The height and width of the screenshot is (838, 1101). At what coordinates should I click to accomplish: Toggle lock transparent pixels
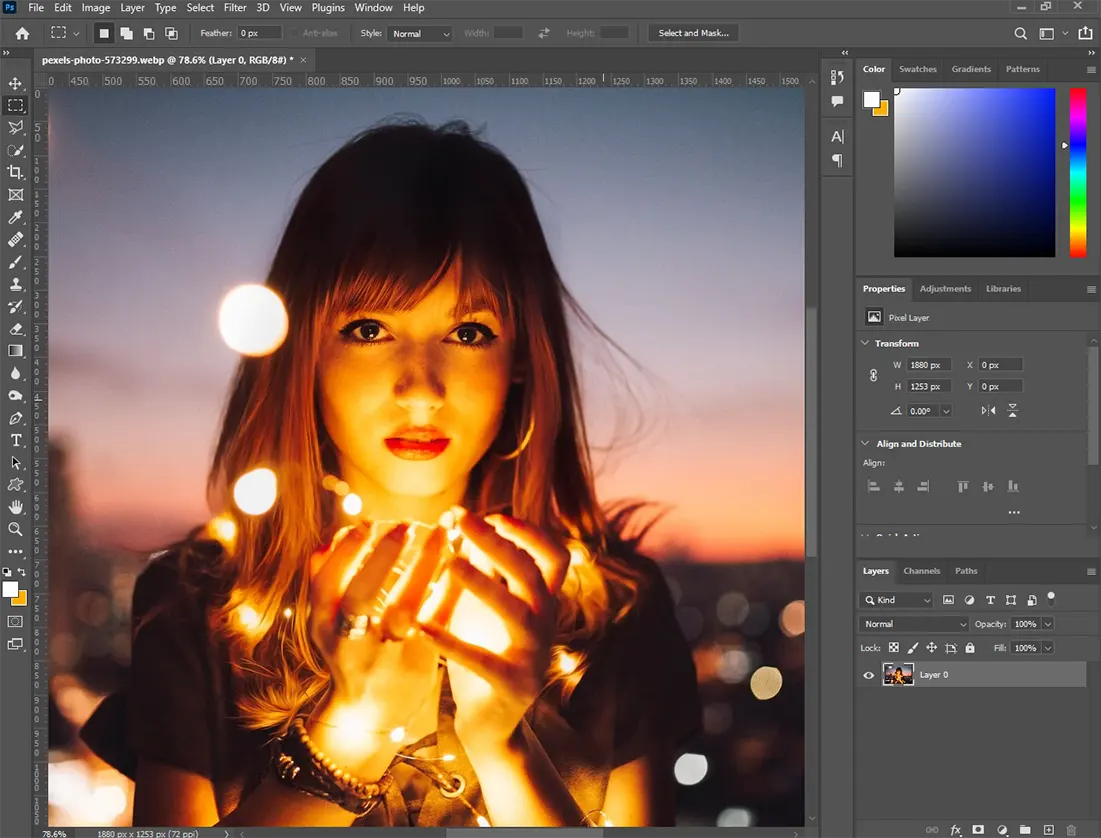(894, 648)
